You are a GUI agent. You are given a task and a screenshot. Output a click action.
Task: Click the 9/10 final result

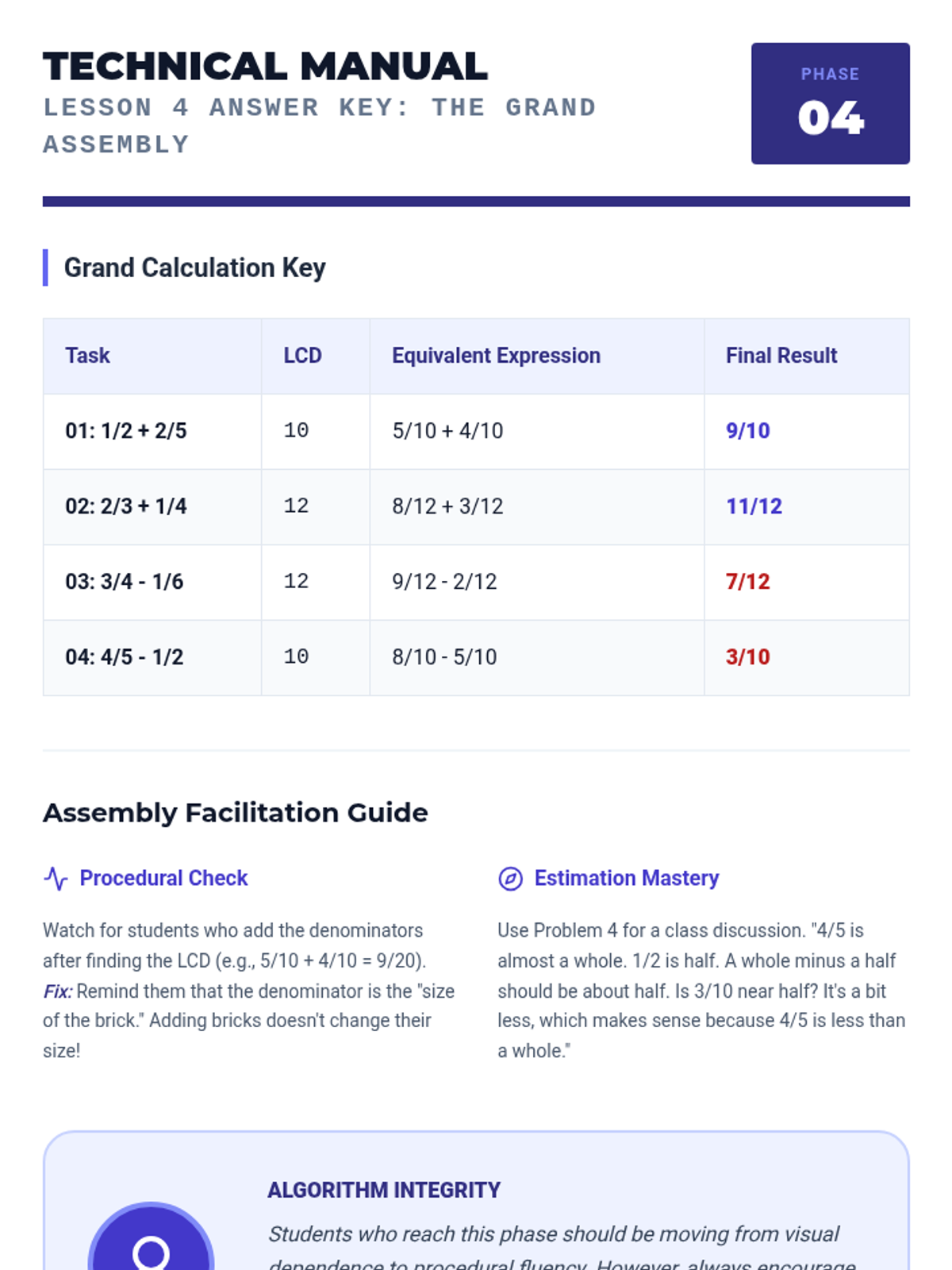747,431
